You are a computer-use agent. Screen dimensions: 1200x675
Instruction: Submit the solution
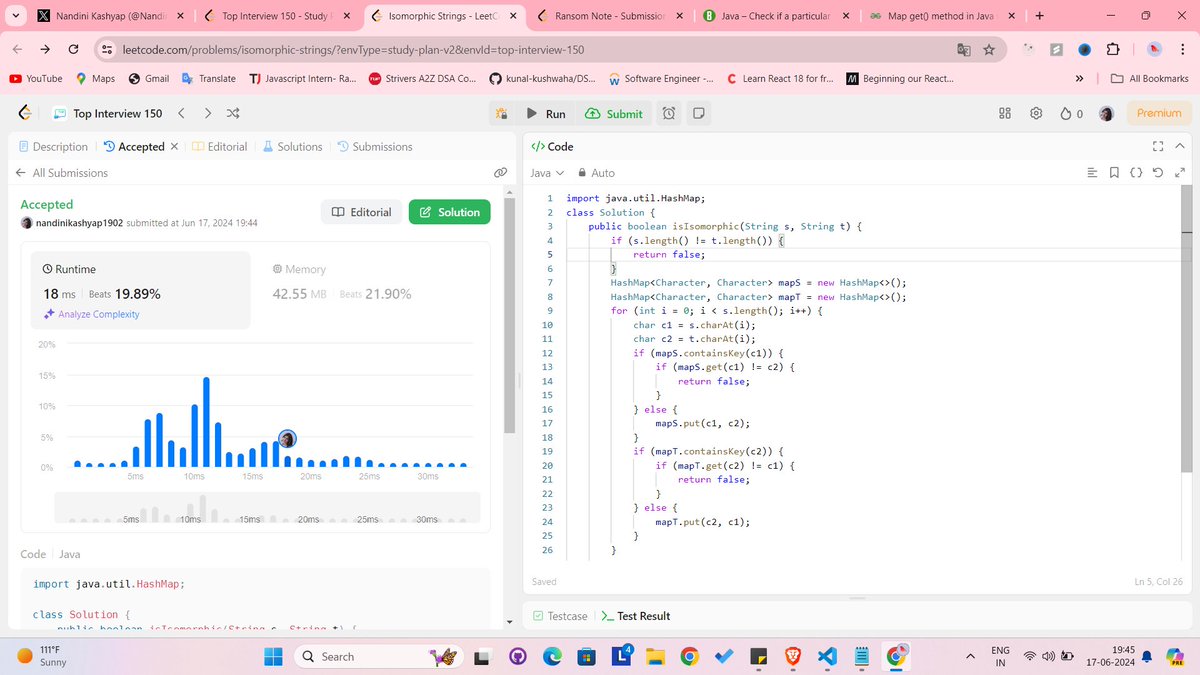[x=614, y=114]
